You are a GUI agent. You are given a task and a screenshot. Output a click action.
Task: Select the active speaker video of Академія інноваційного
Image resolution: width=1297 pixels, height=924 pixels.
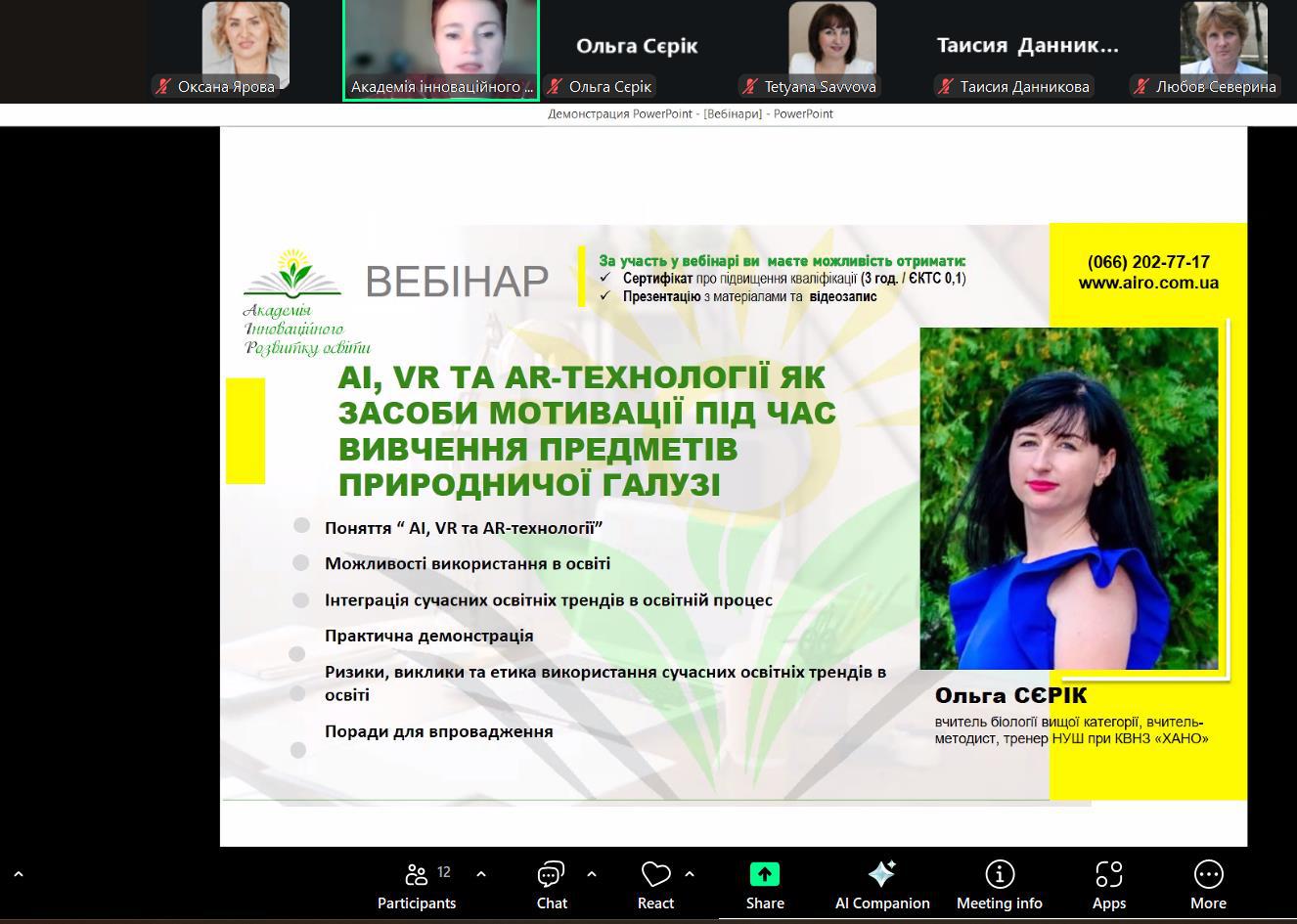tap(441, 49)
